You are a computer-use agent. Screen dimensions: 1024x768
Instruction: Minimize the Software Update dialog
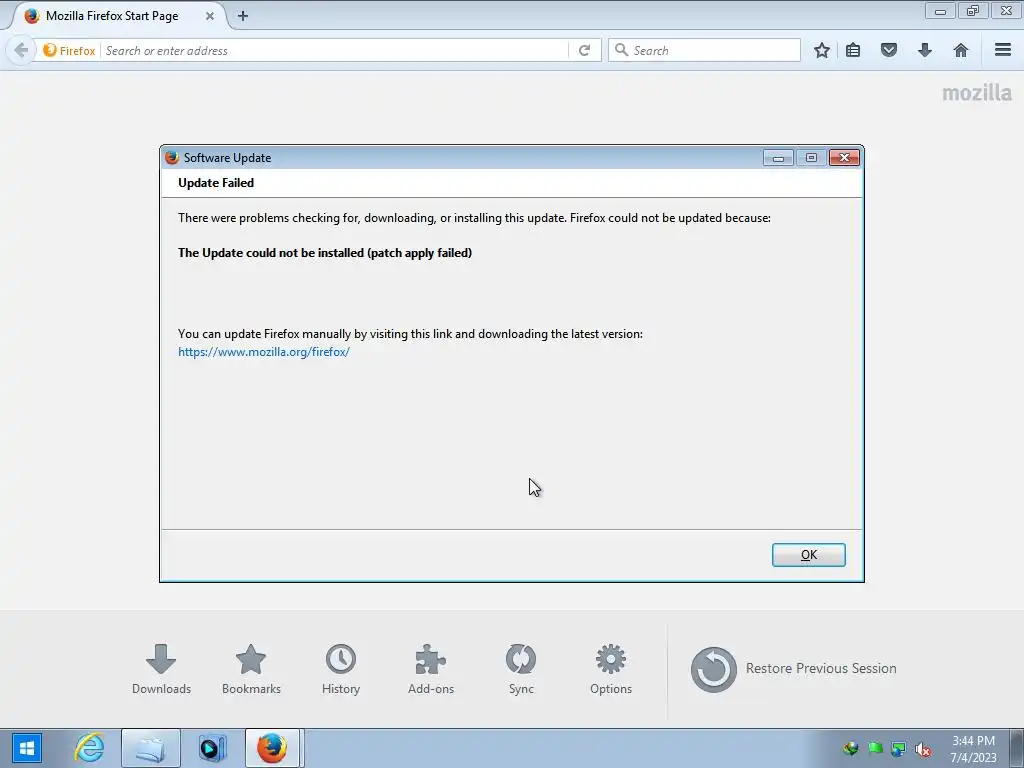(x=778, y=157)
